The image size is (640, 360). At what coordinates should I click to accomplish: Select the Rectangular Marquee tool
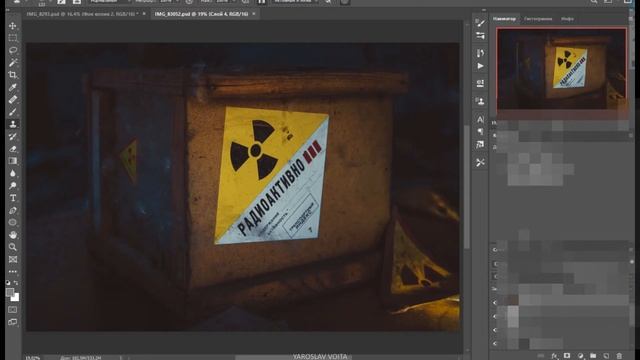(13, 38)
